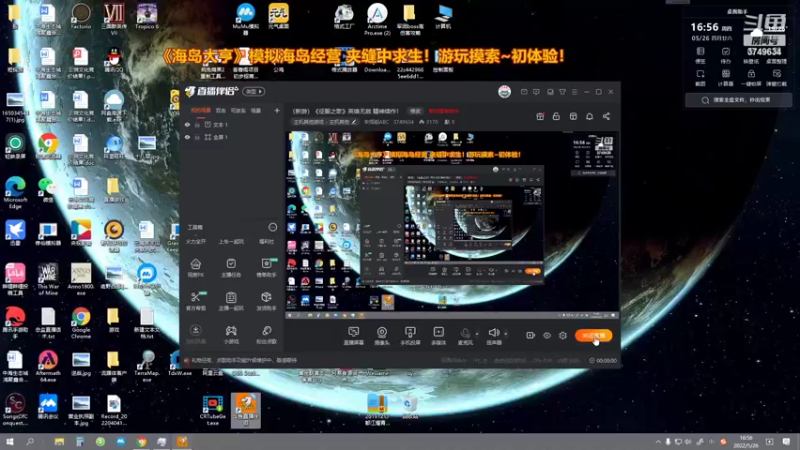Open the 福利社 toolbox tab

click(x=266, y=242)
